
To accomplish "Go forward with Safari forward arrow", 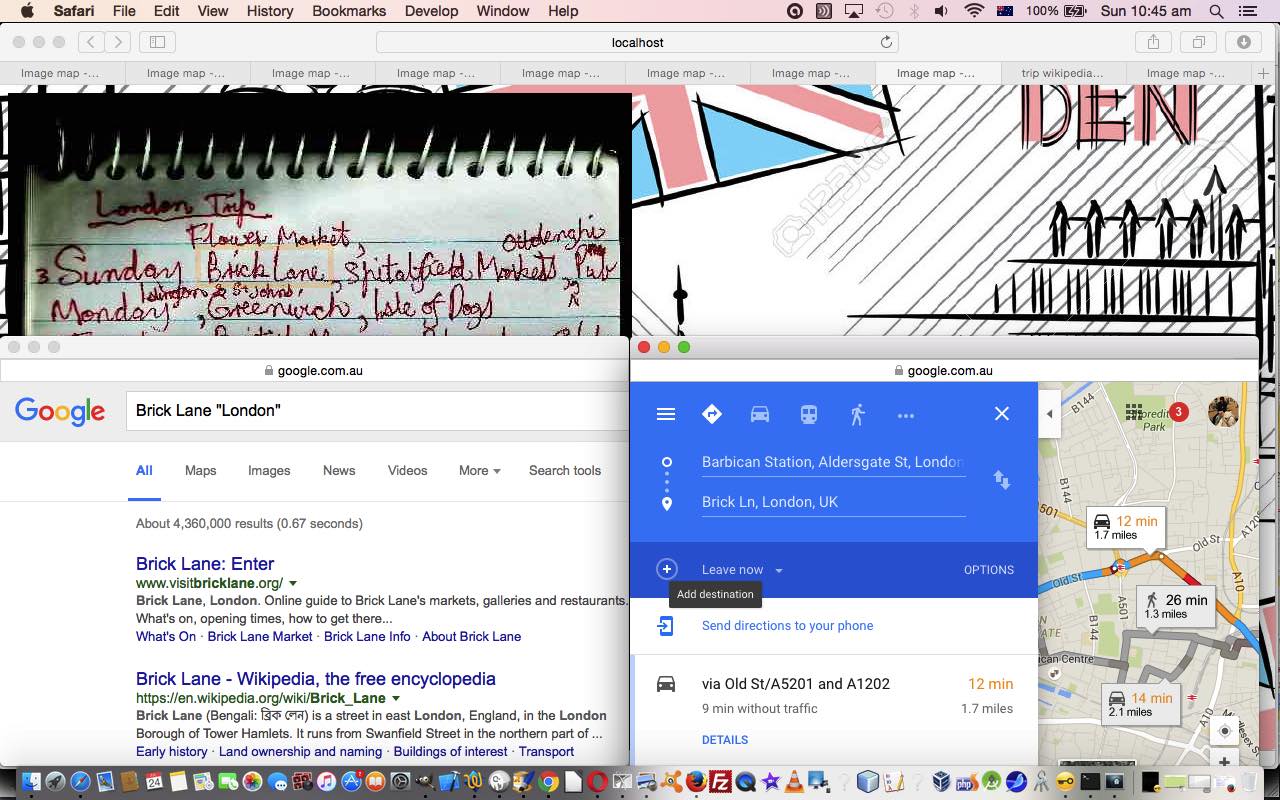I will click(x=118, y=42).
